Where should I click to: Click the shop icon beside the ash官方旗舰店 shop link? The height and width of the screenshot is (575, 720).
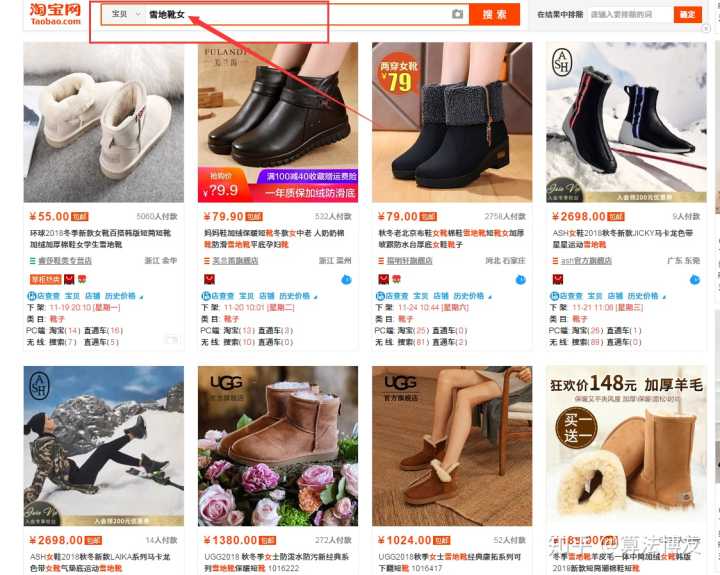click(555, 260)
